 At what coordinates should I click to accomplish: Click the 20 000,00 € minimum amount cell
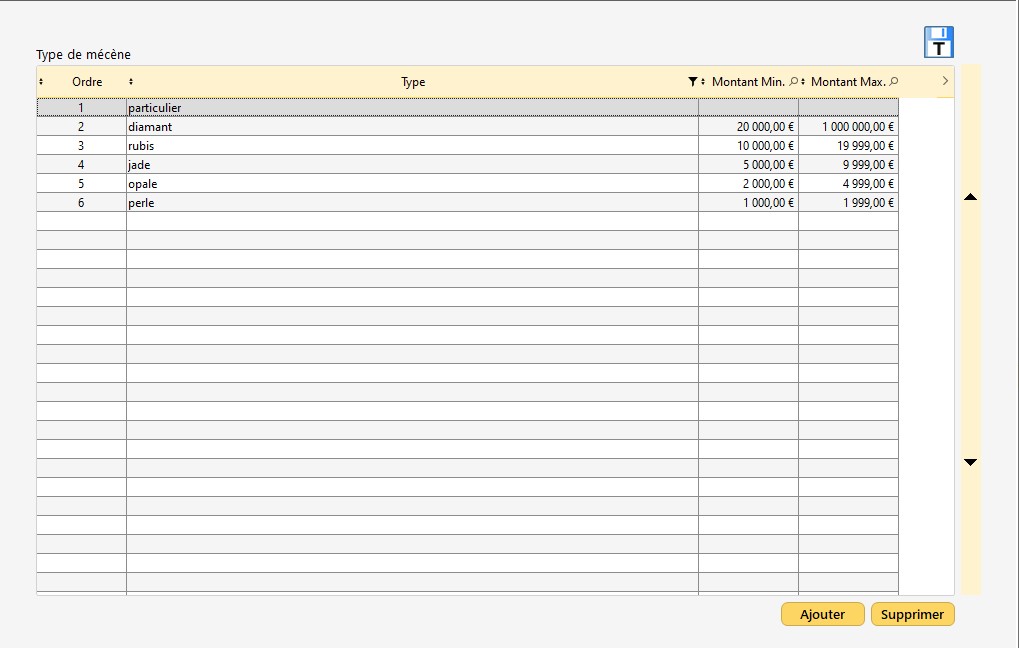(x=748, y=127)
